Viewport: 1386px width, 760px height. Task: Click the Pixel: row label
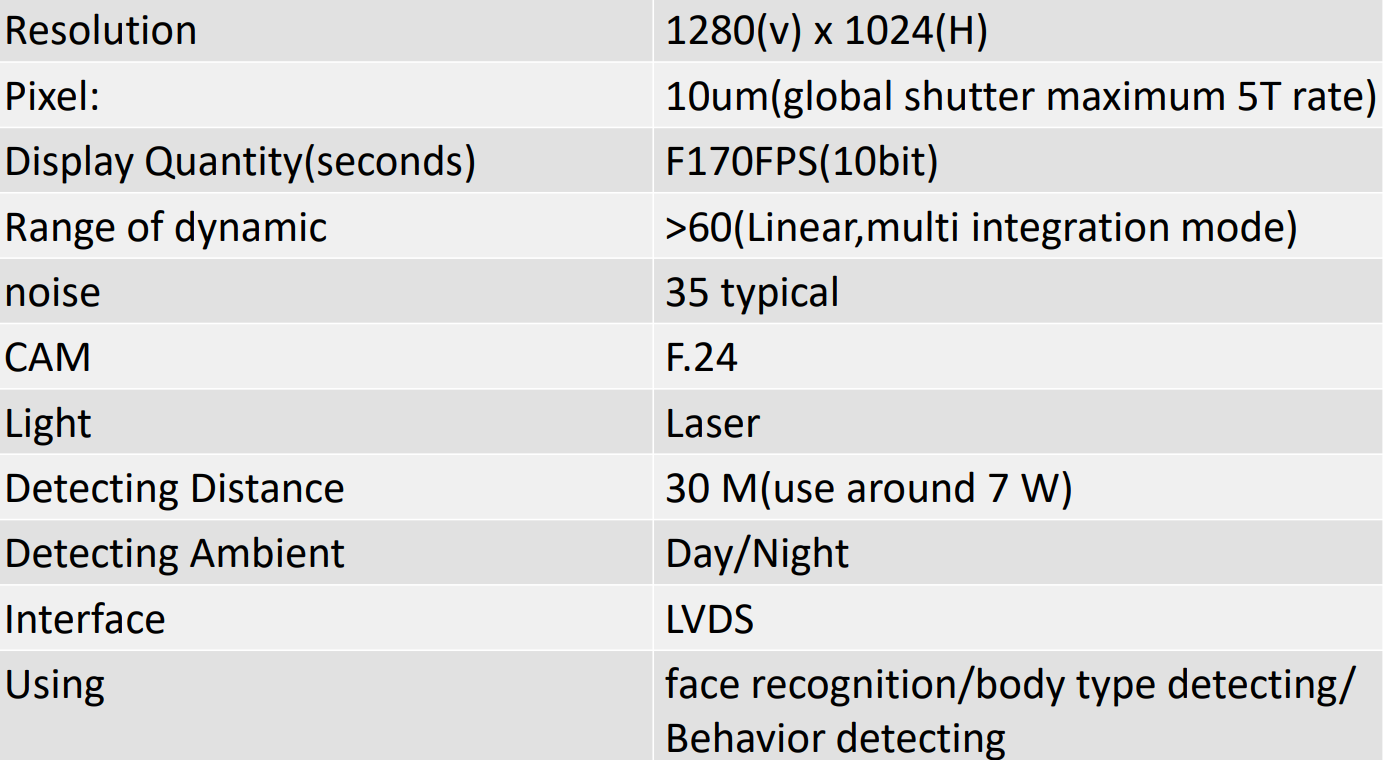(326, 96)
